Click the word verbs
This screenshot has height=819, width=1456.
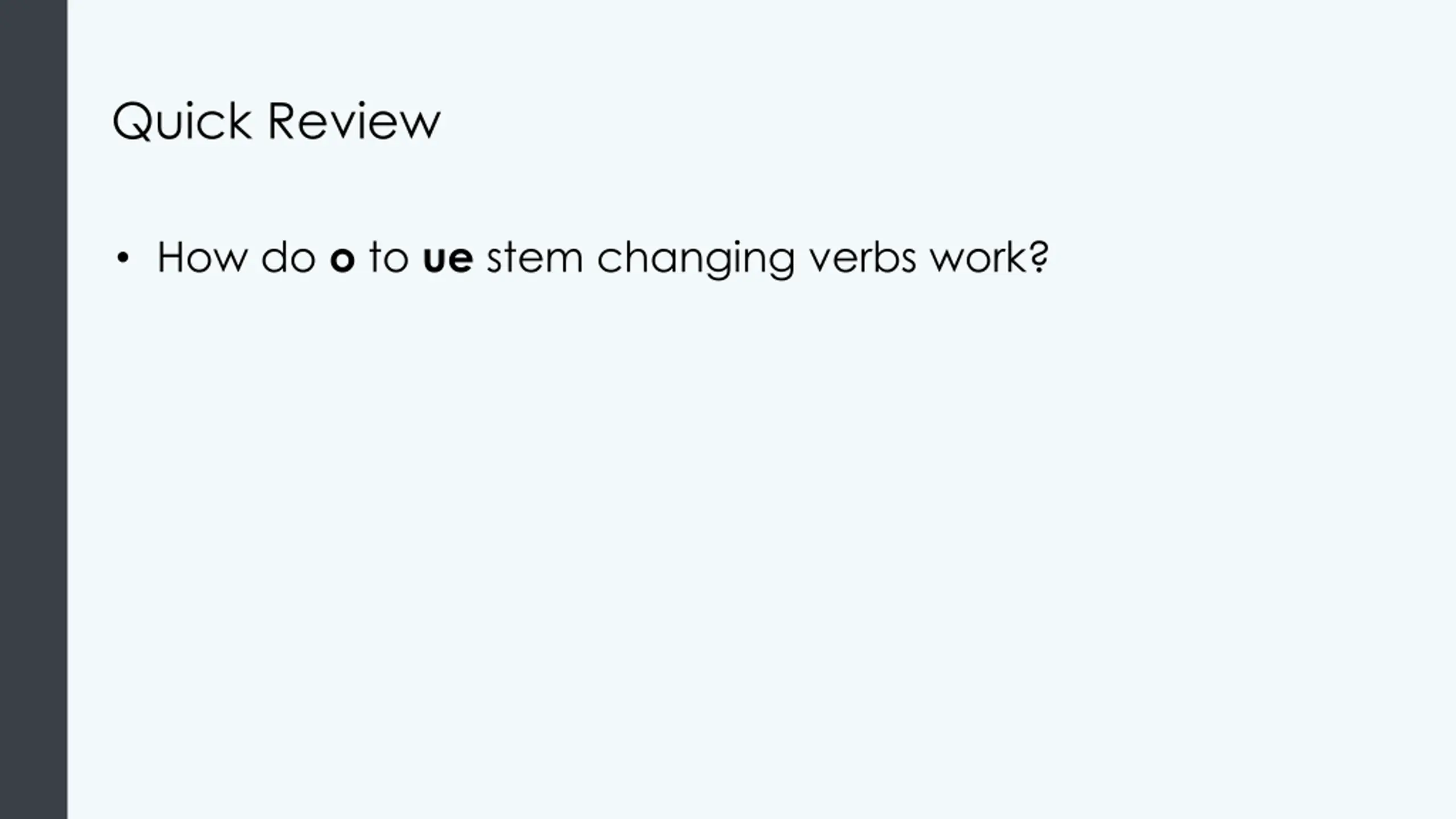point(863,257)
